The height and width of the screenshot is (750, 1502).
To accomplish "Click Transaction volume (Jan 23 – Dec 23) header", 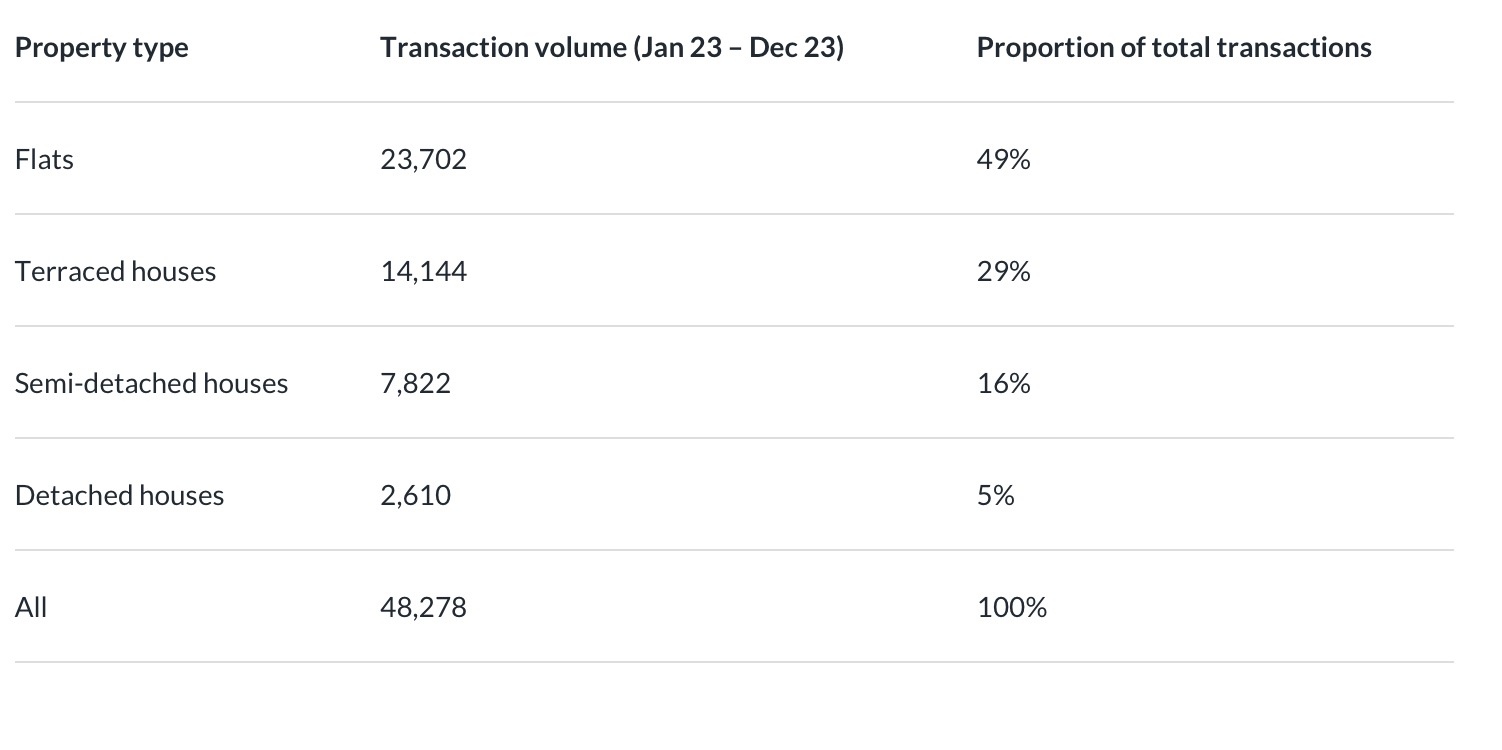I will coord(611,47).
